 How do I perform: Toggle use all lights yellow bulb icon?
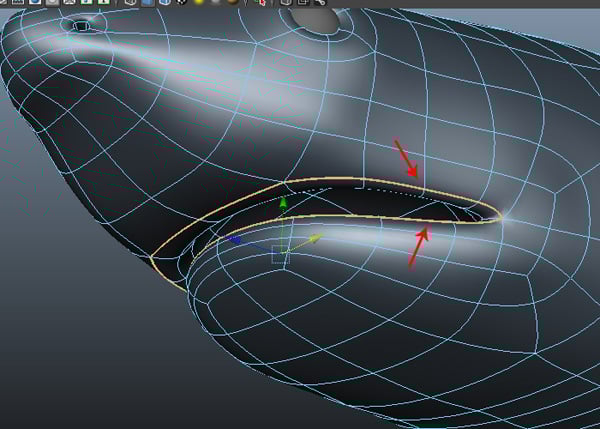pos(199,2)
